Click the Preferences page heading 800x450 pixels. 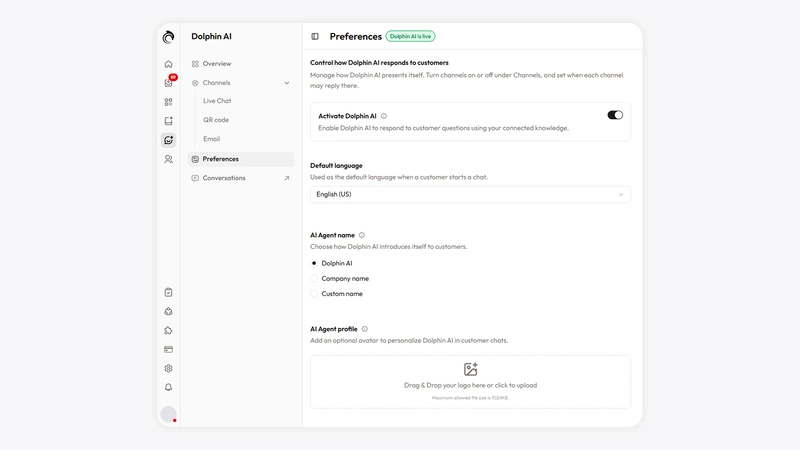coord(356,36)
